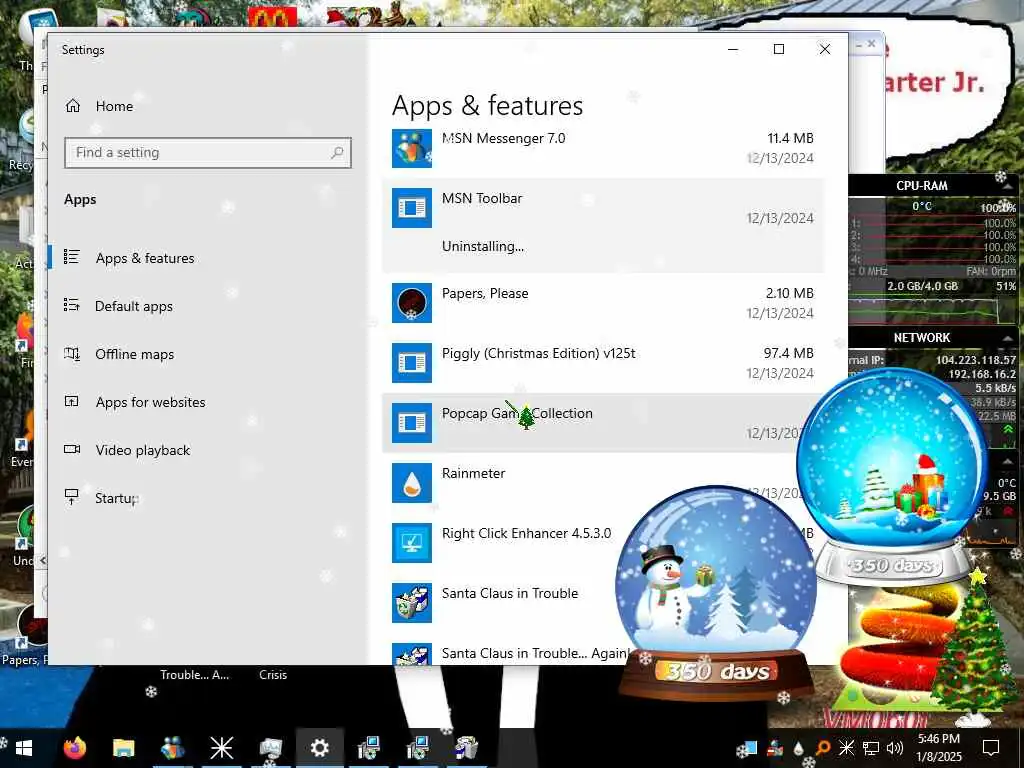Click the Home link in Settings

[x=114, y=106]
